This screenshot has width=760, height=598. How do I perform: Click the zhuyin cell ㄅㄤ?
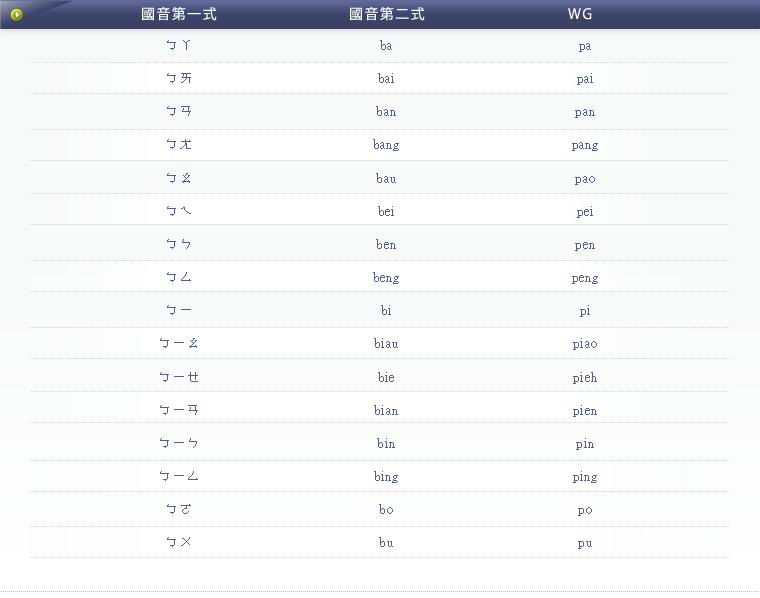click(x=178, y=144)
